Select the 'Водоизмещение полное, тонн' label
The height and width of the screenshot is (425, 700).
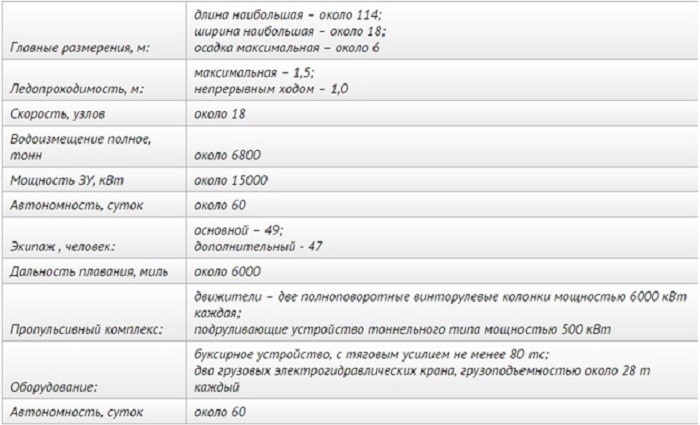click(79, 148)
